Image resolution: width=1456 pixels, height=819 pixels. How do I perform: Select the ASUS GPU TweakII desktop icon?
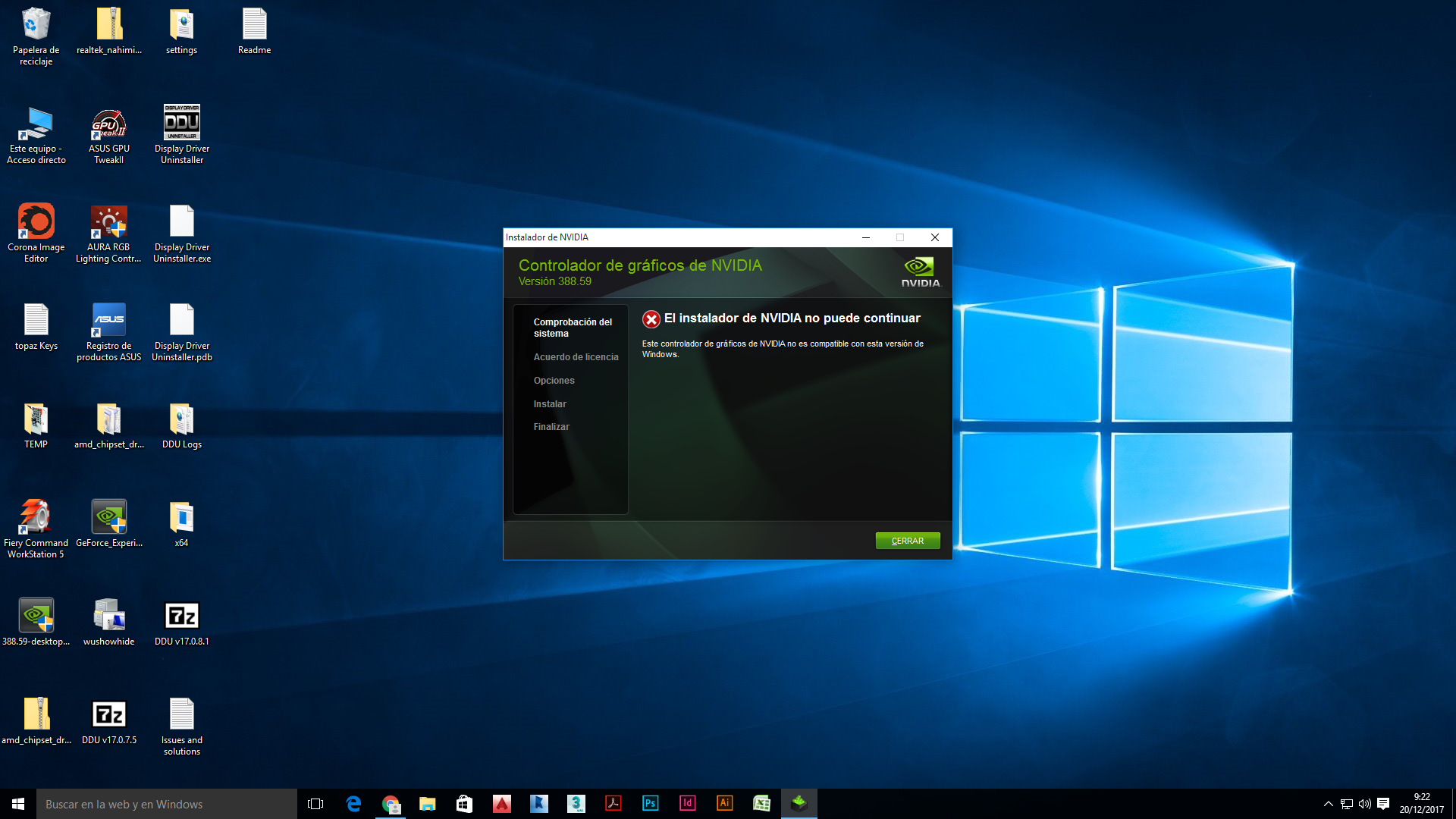pos(108,124)
